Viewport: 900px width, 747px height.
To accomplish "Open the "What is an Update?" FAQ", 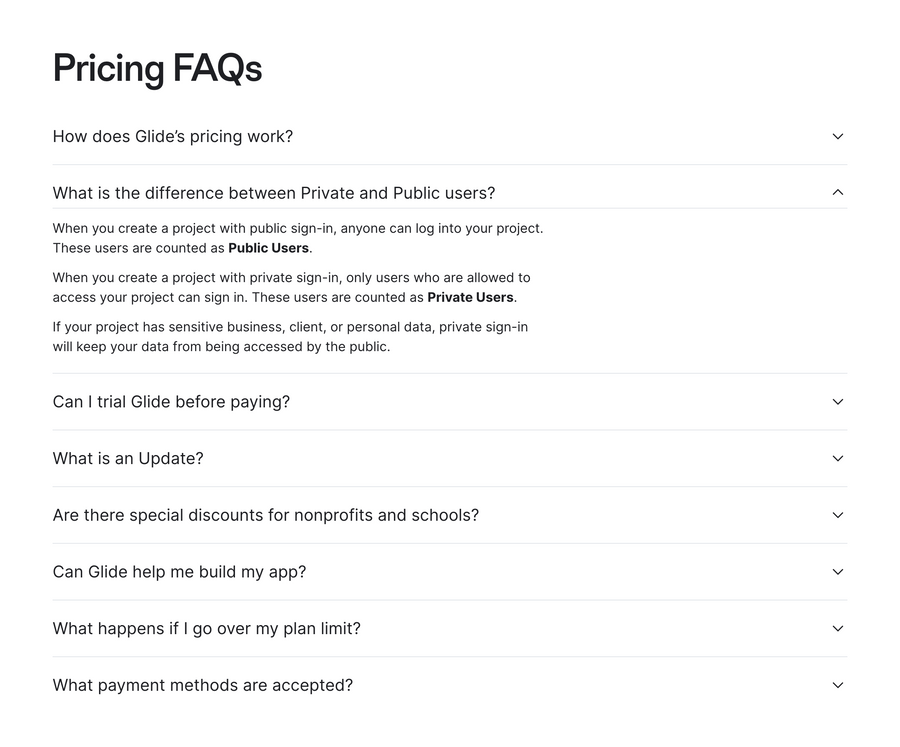I will 450,458.
